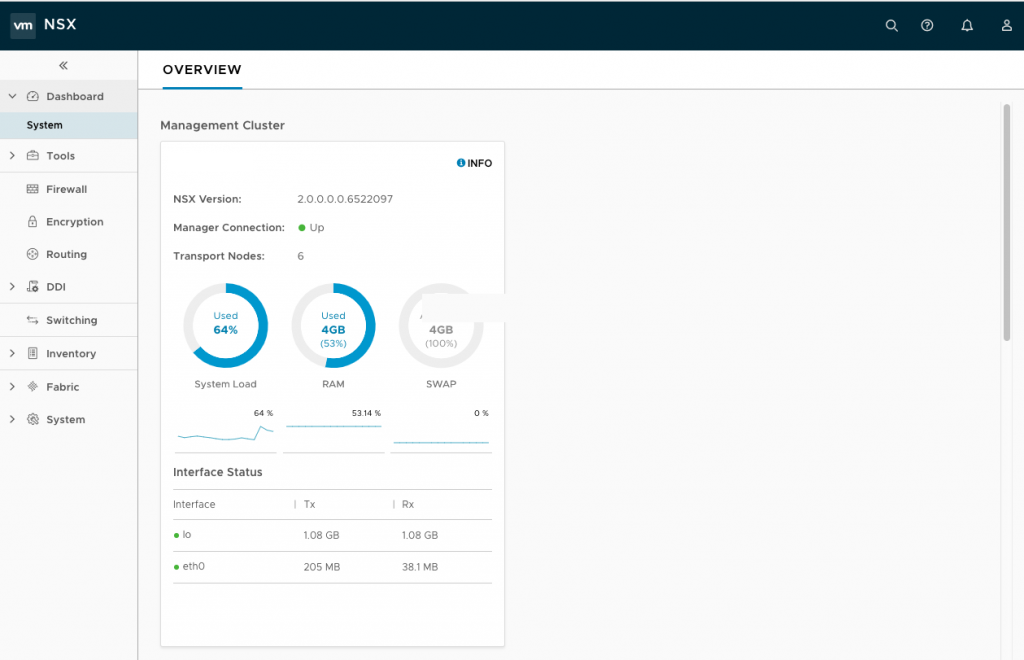The width and height of the screenshot is (1024, 660).
Task: Click the Fabric diamond icon
Action: [33, 386]
